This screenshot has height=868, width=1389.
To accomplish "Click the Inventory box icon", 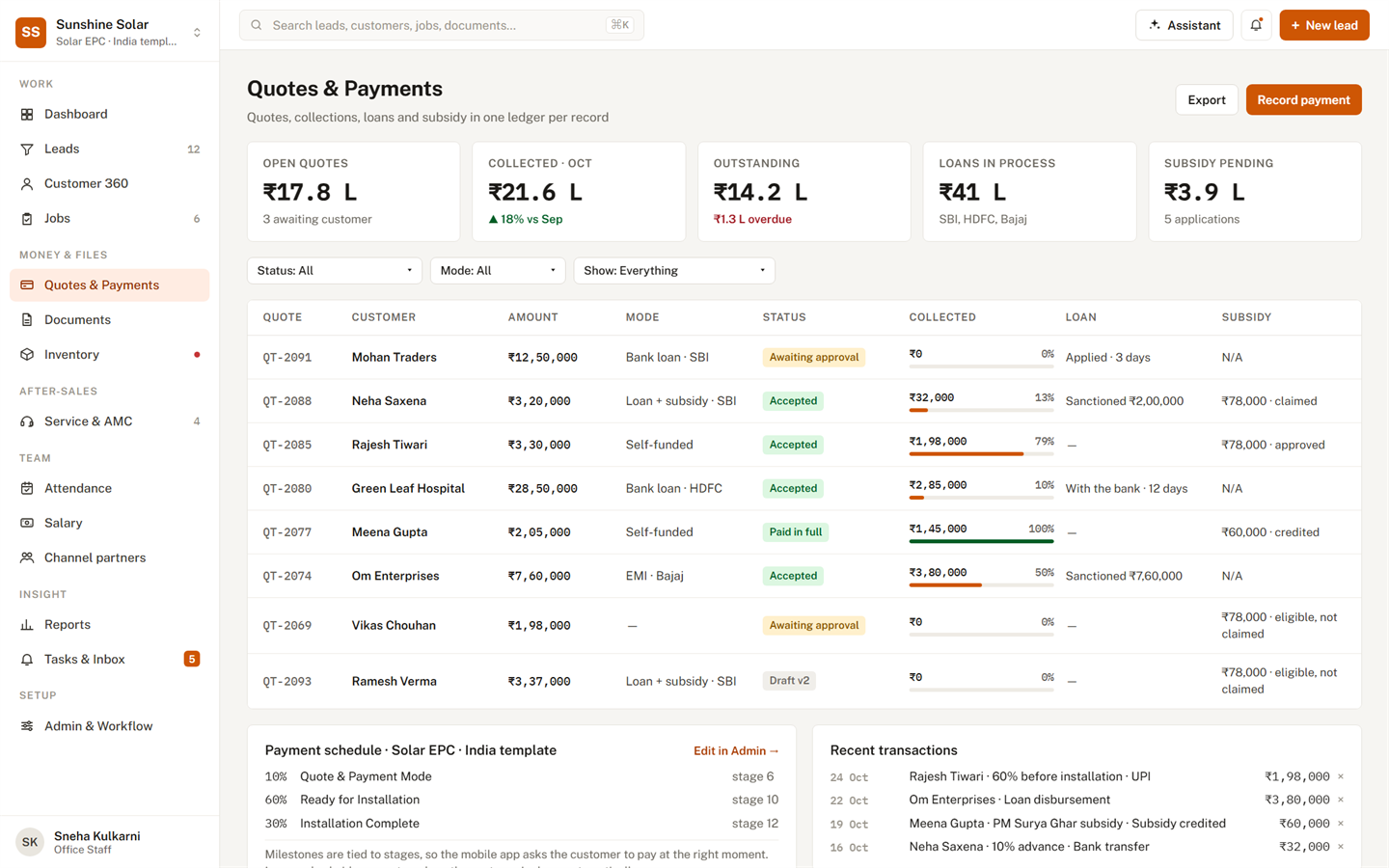I will coord(27,355).
